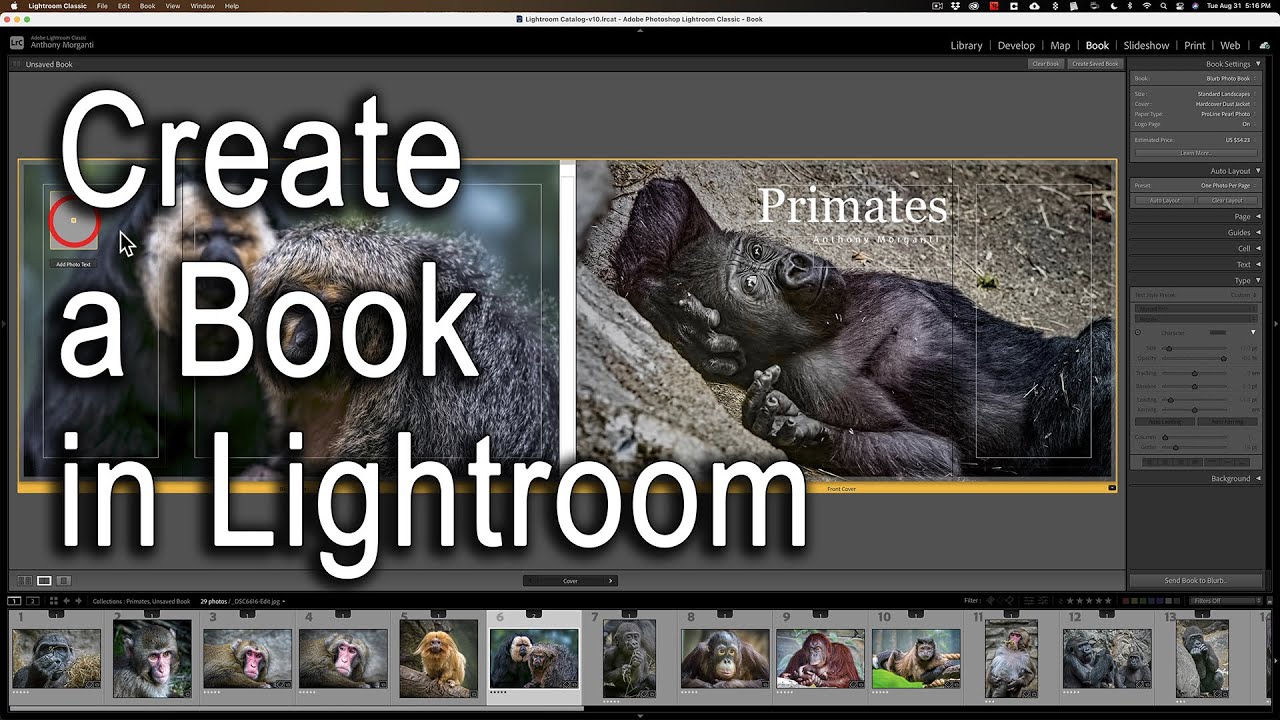This screenshot has width=1280, height=720.
Task: Switch to the Map module
Action: tap(1060, 45)
